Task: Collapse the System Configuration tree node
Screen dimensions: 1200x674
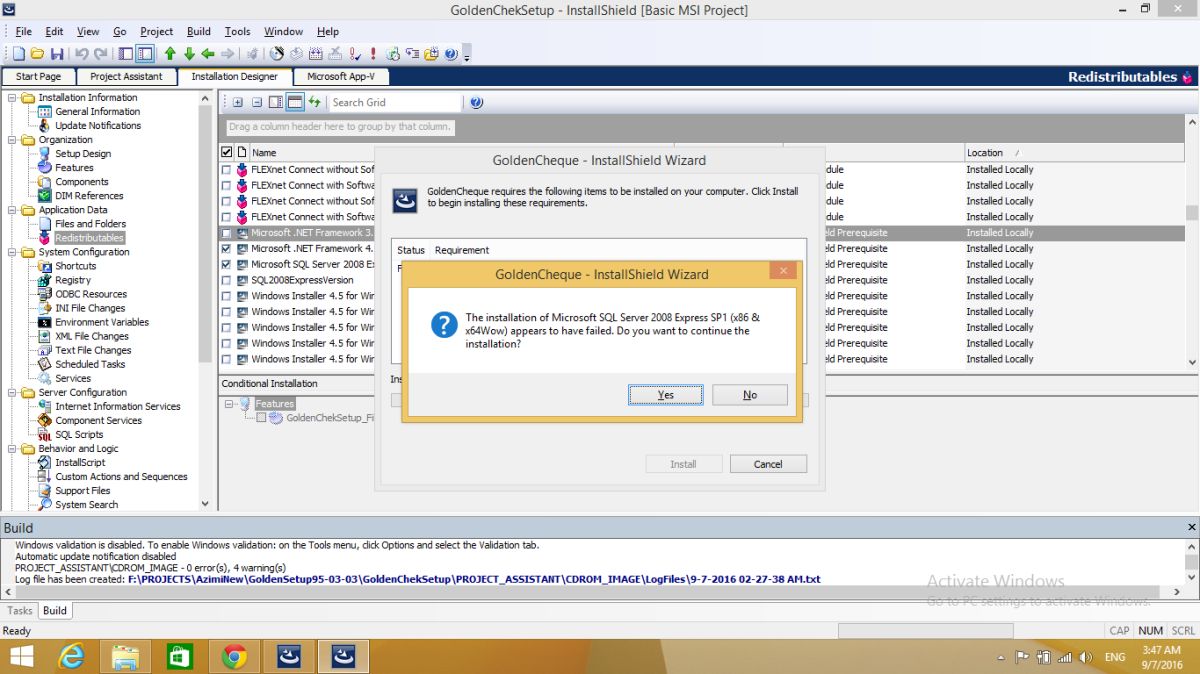Action: click(12, 252)
